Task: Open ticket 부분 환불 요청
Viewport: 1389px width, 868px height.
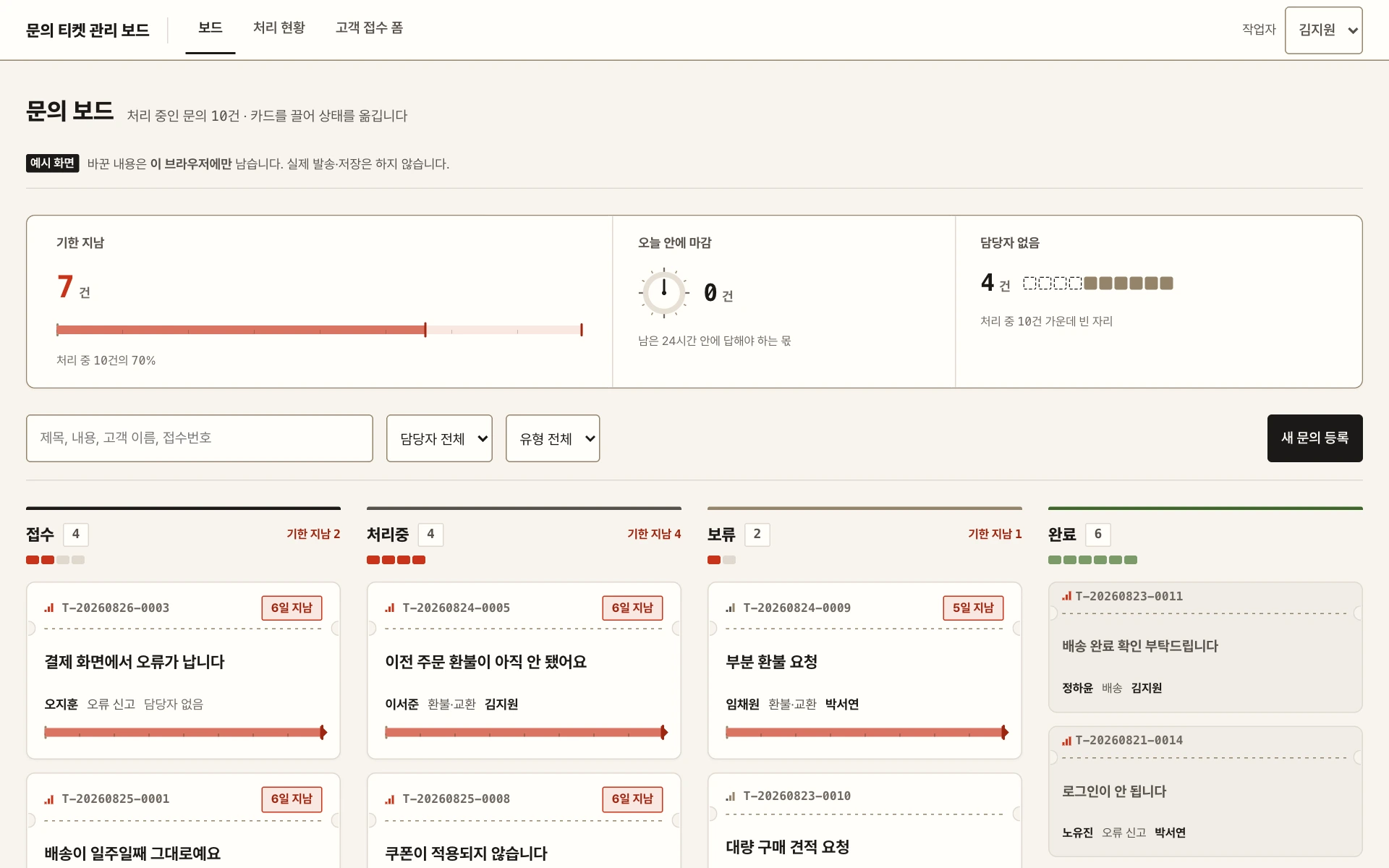Action: point(771,662)
